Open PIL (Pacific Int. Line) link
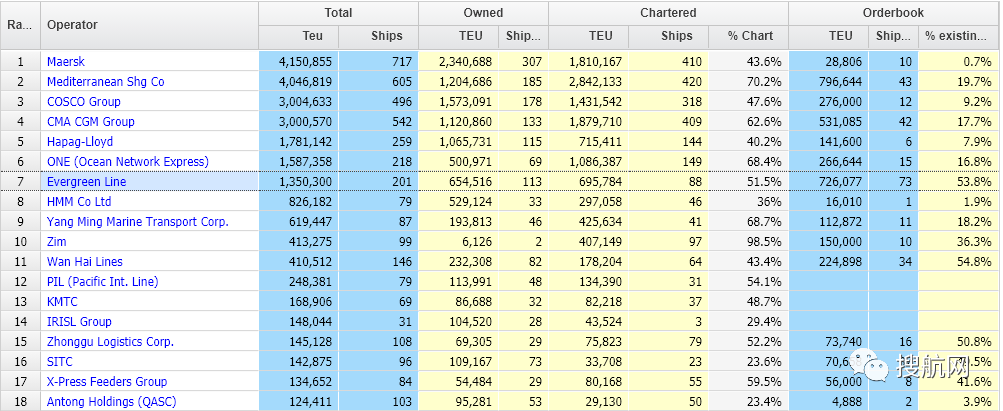 102,282
